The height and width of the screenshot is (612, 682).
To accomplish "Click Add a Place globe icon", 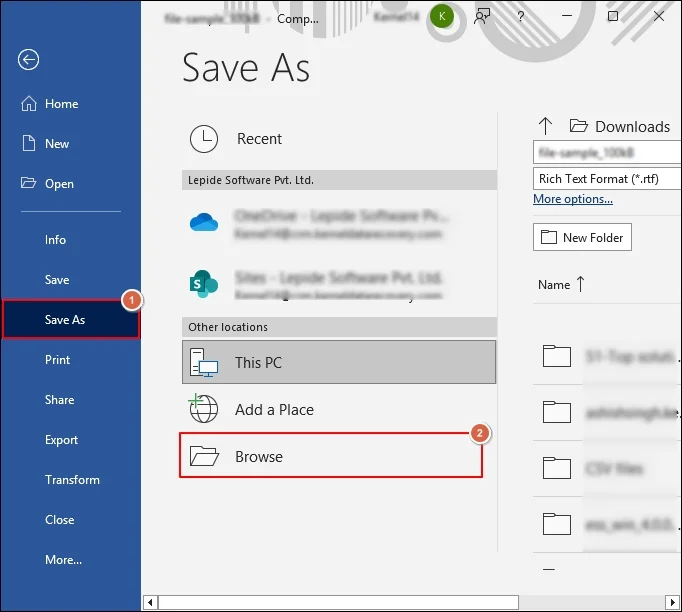I will 204,409.
